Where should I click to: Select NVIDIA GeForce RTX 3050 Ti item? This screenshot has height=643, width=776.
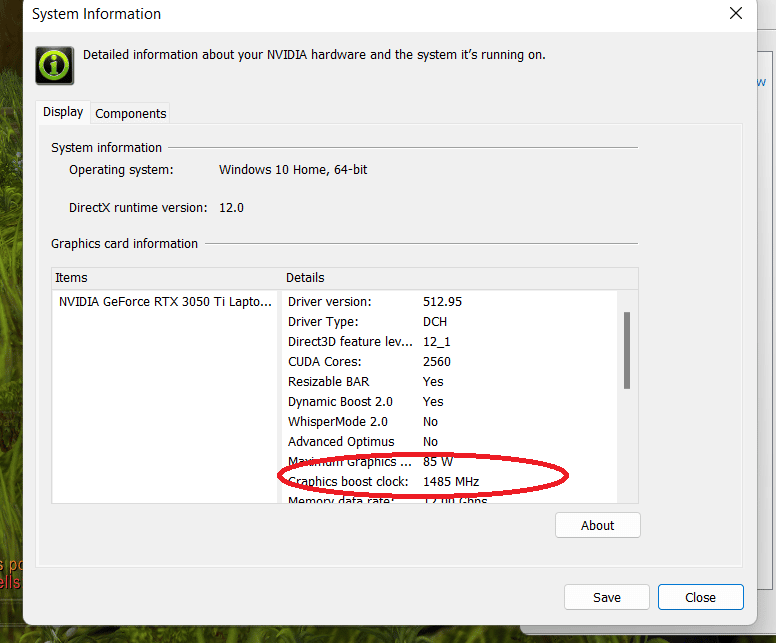click(165, 301)
